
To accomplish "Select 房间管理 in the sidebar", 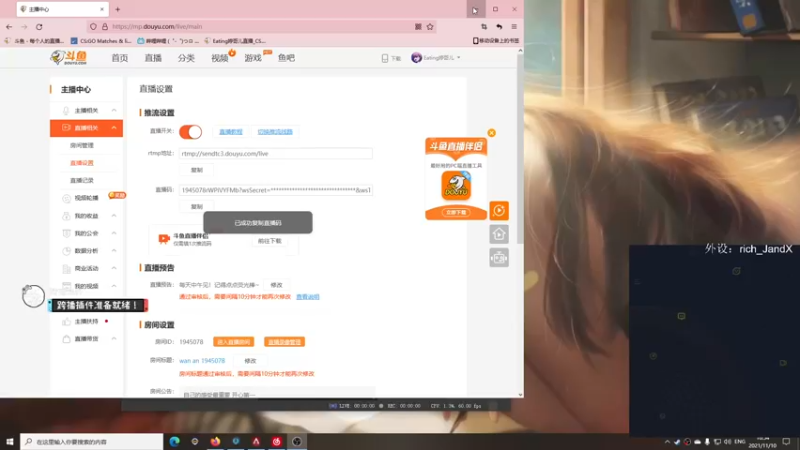I will 82,145.
